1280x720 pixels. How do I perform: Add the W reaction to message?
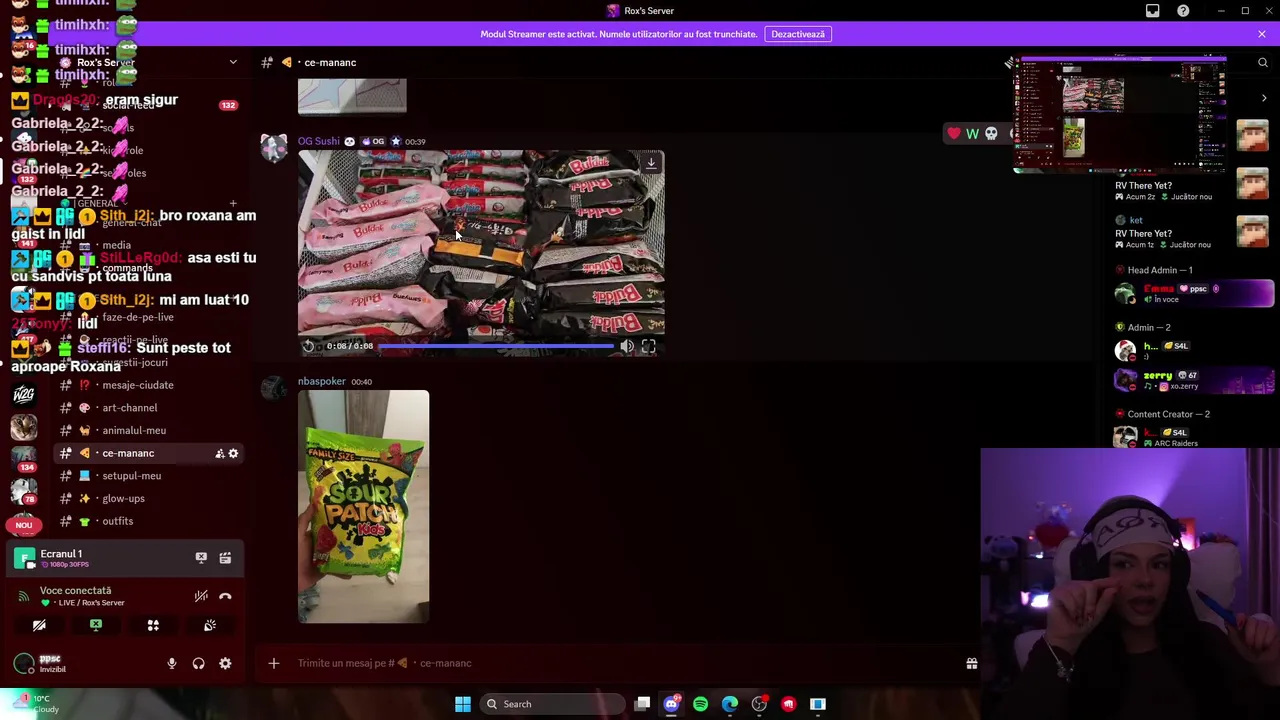tap(972, 134)
